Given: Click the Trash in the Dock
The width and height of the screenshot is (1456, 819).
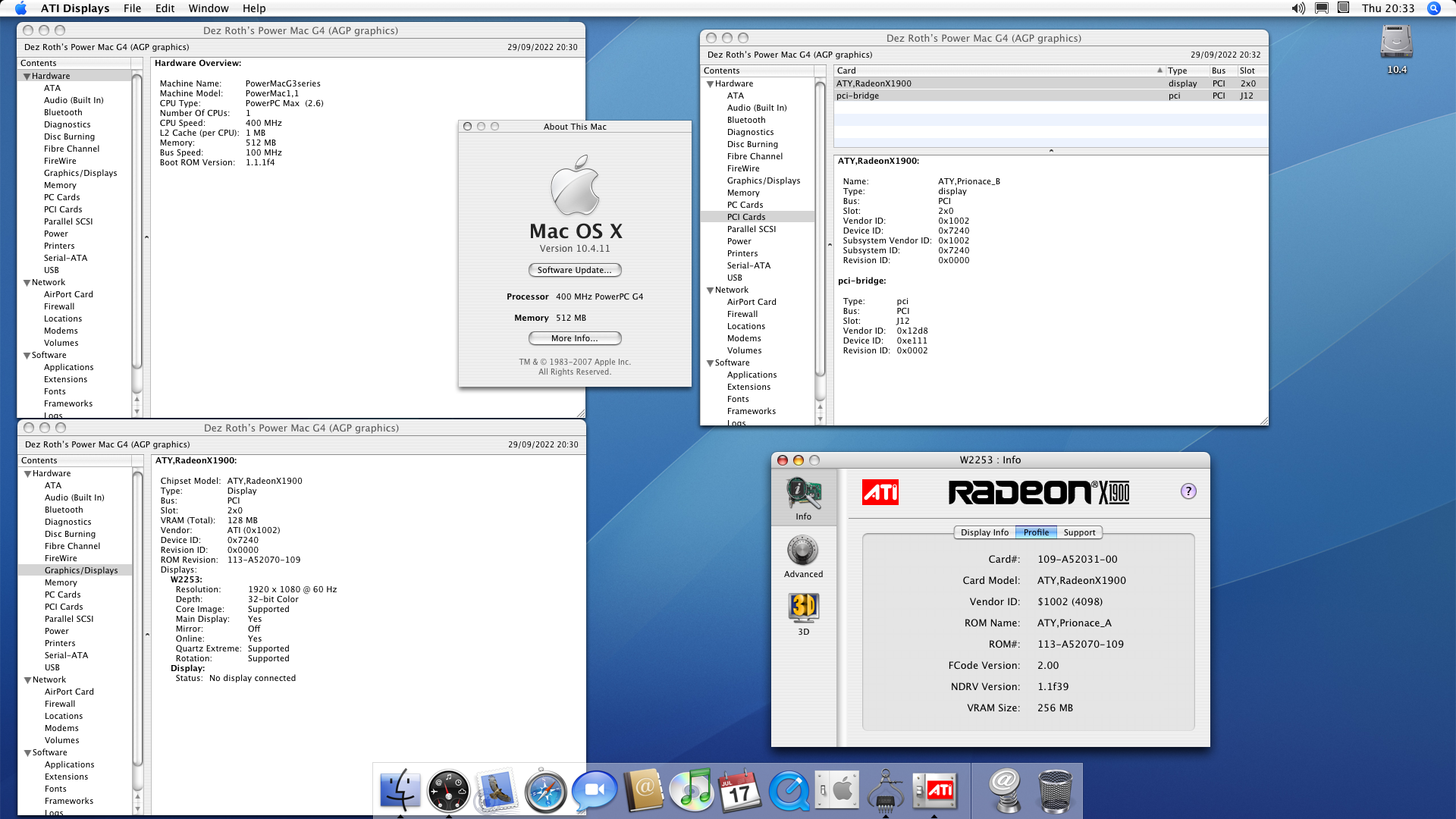Looking at the screenshot, I should pos(1054,790).
